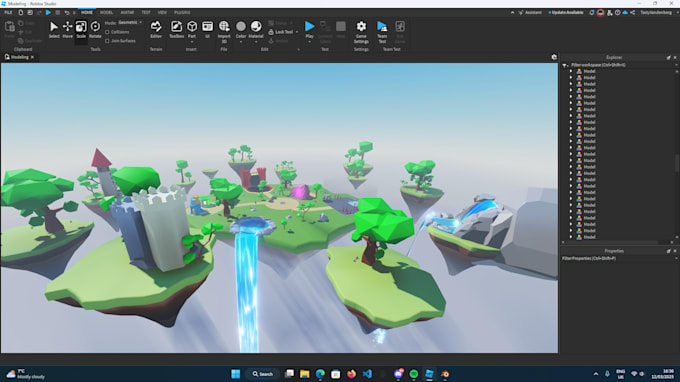
Task: Open the FILE menu
Action: pyautogui.click(x=8, y=13)
